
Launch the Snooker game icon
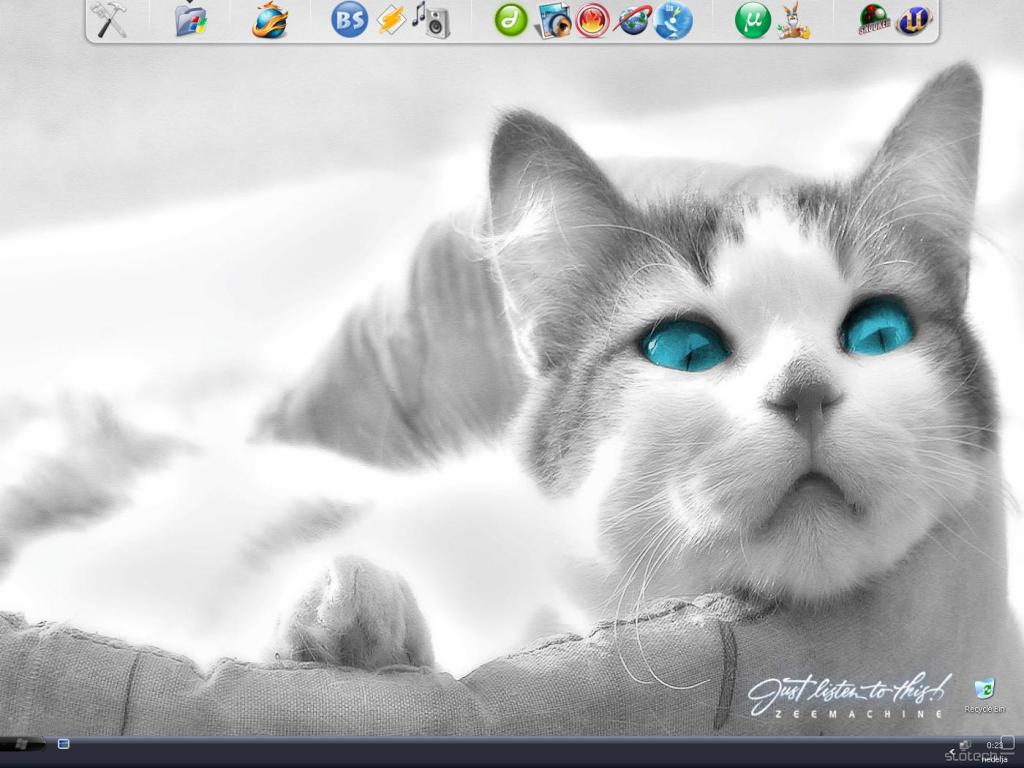[x=875, y=20]
